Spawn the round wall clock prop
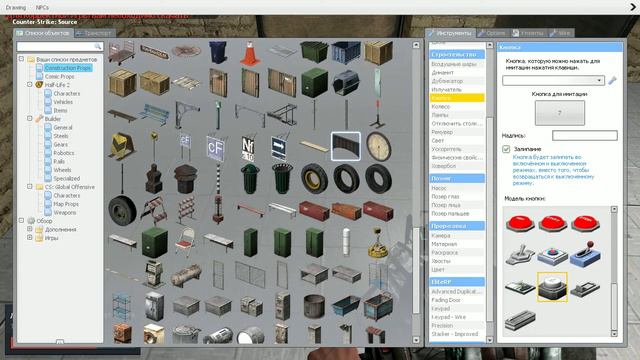 coord(378,146)
